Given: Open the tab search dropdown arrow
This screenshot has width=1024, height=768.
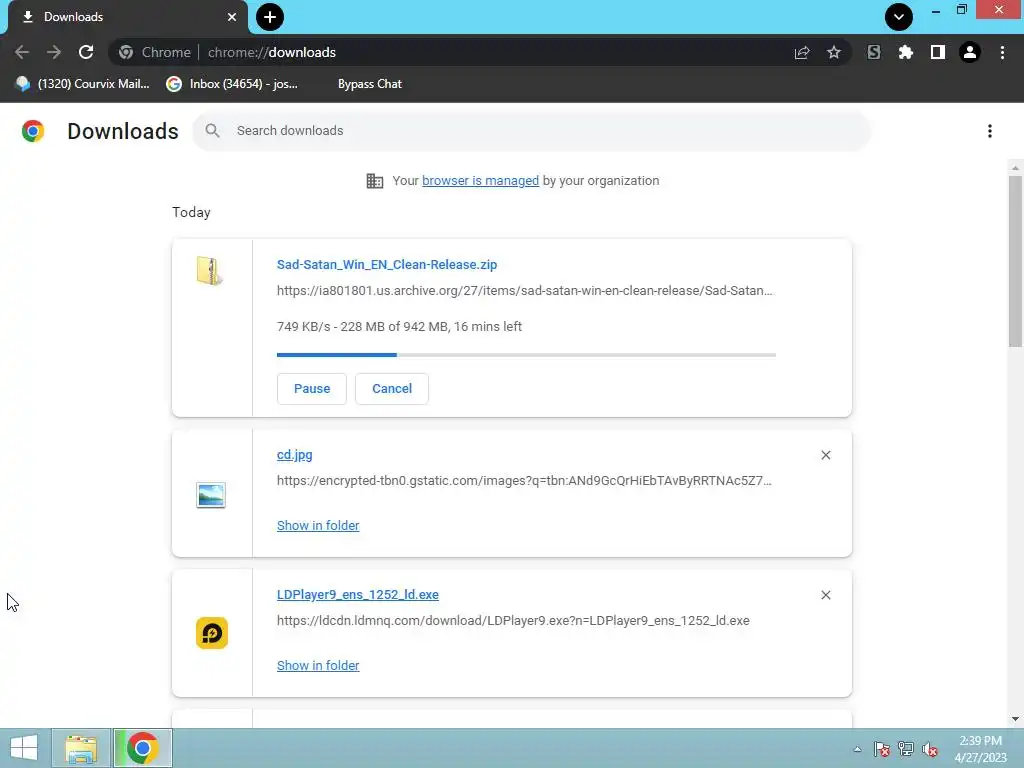Looking at the screenshot, I should [x=899, y=17].
